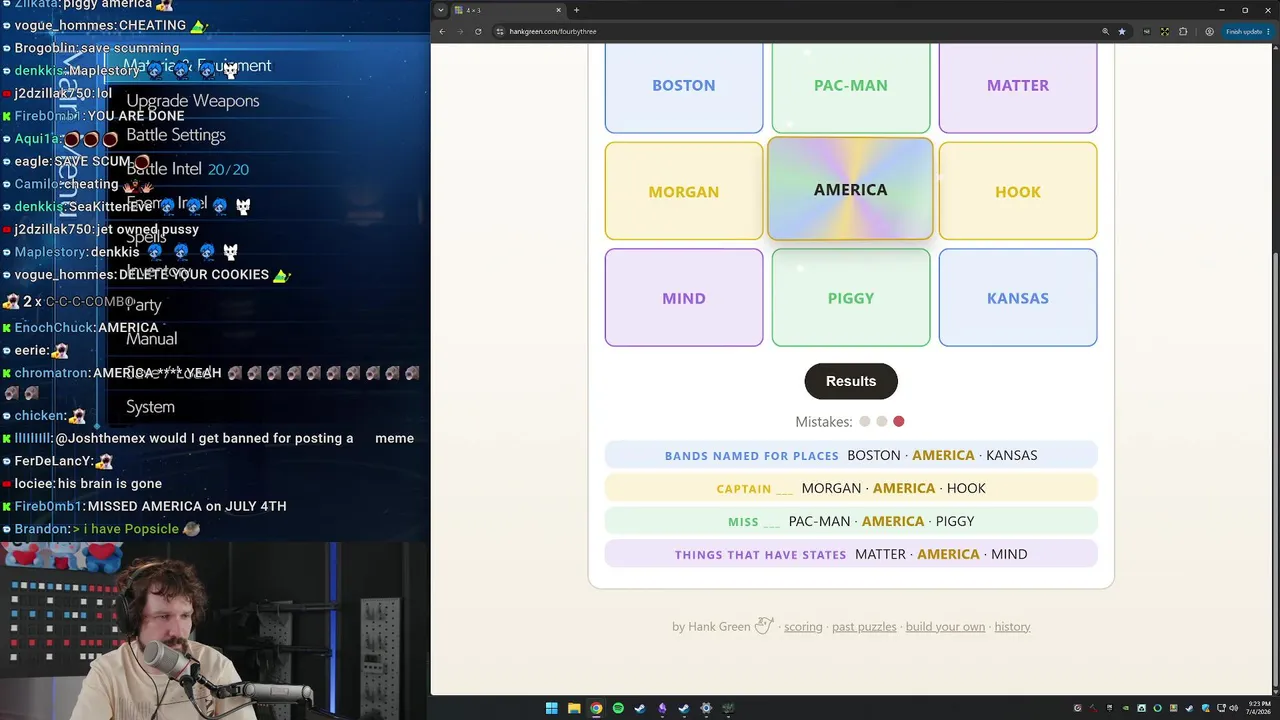Open File Explorer from taskbar
The height and width of the screenshot is (720, 1280).
[x=574, y=708]
